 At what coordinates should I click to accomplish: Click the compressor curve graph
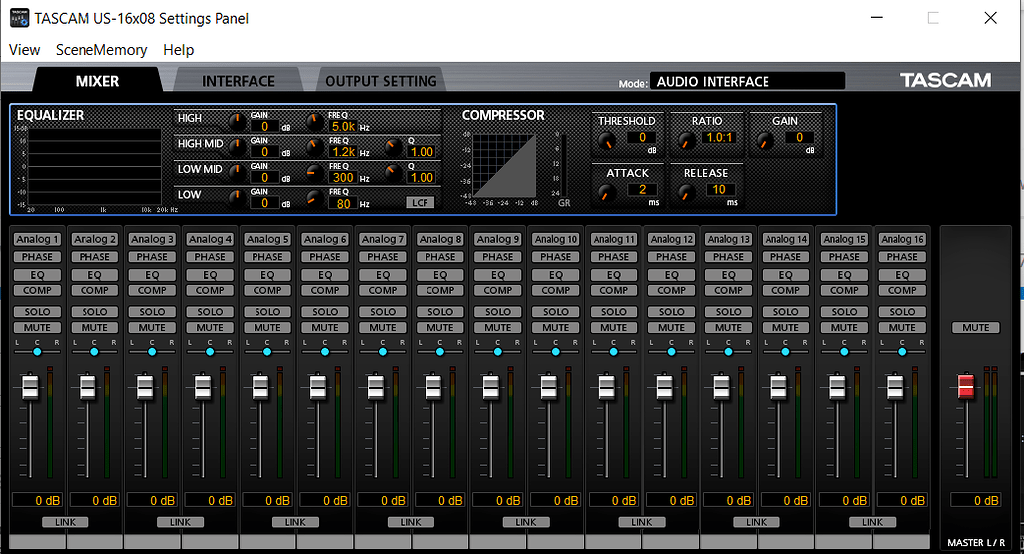(504, 165)
